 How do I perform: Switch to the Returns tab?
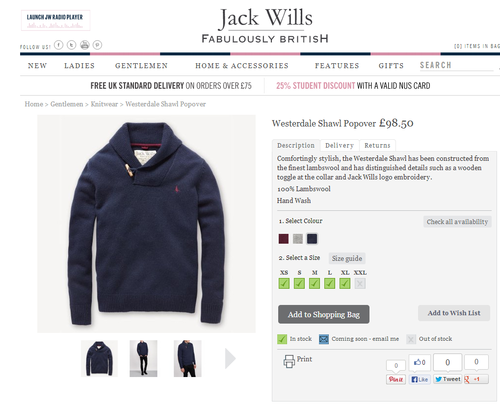tap(377, 145)
